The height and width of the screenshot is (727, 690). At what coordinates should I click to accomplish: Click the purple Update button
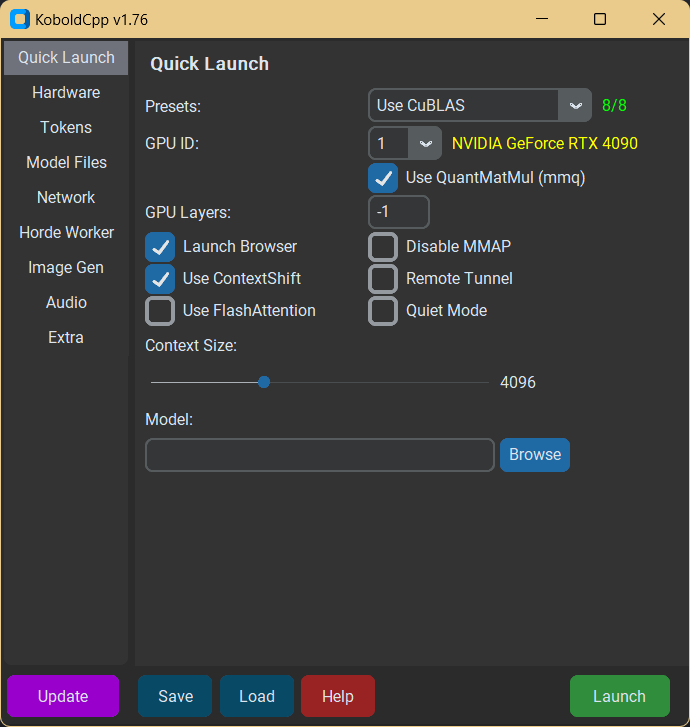63,696
